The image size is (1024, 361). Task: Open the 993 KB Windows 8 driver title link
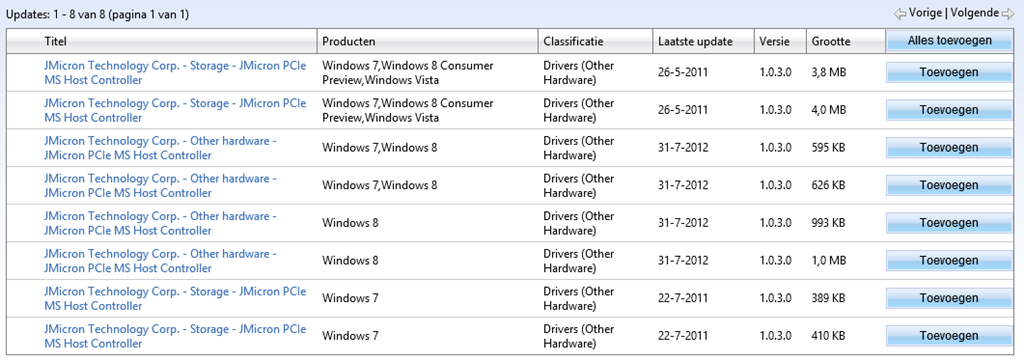(x=161, y=223)
